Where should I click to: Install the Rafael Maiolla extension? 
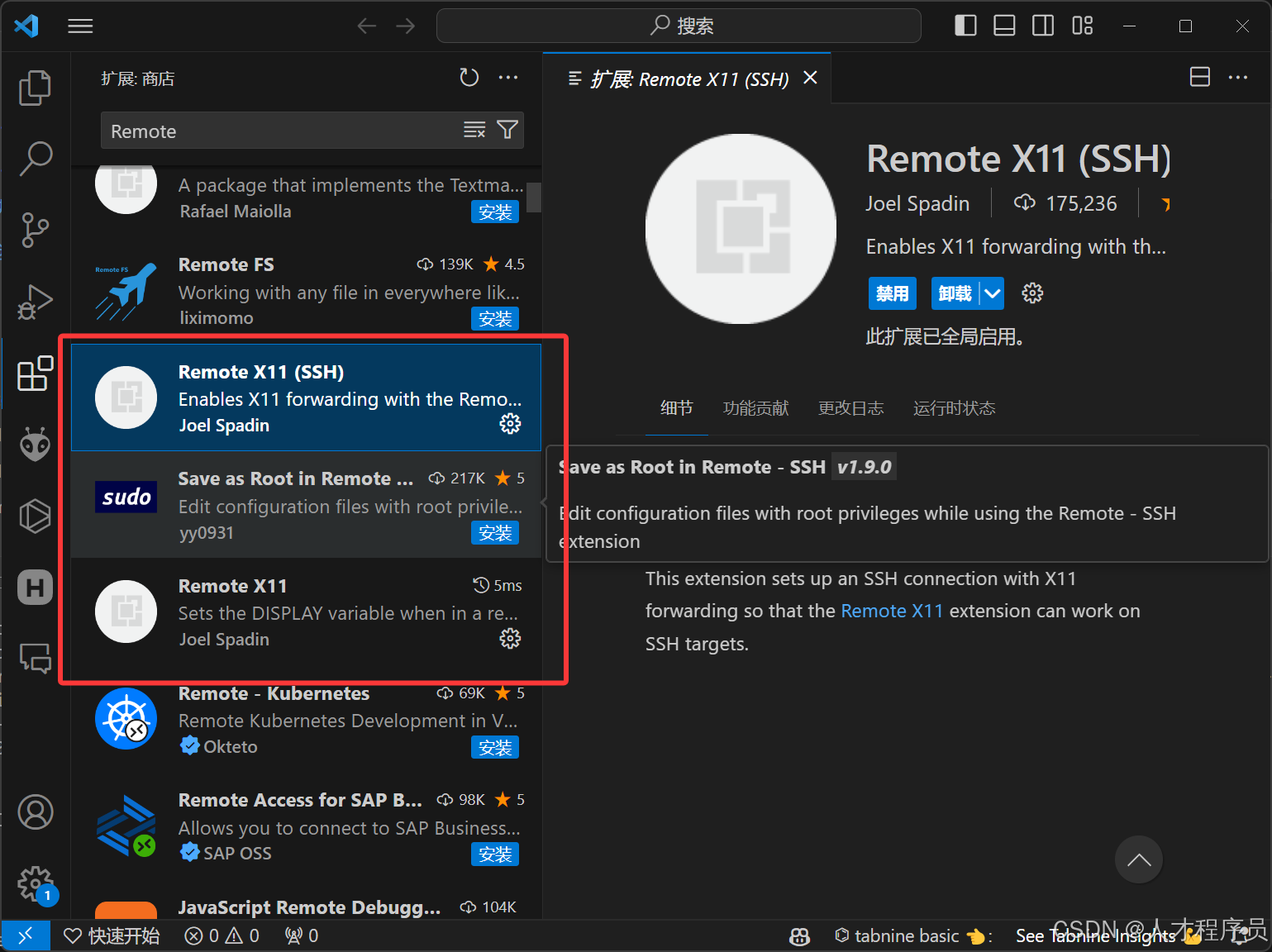coord(495,212)
